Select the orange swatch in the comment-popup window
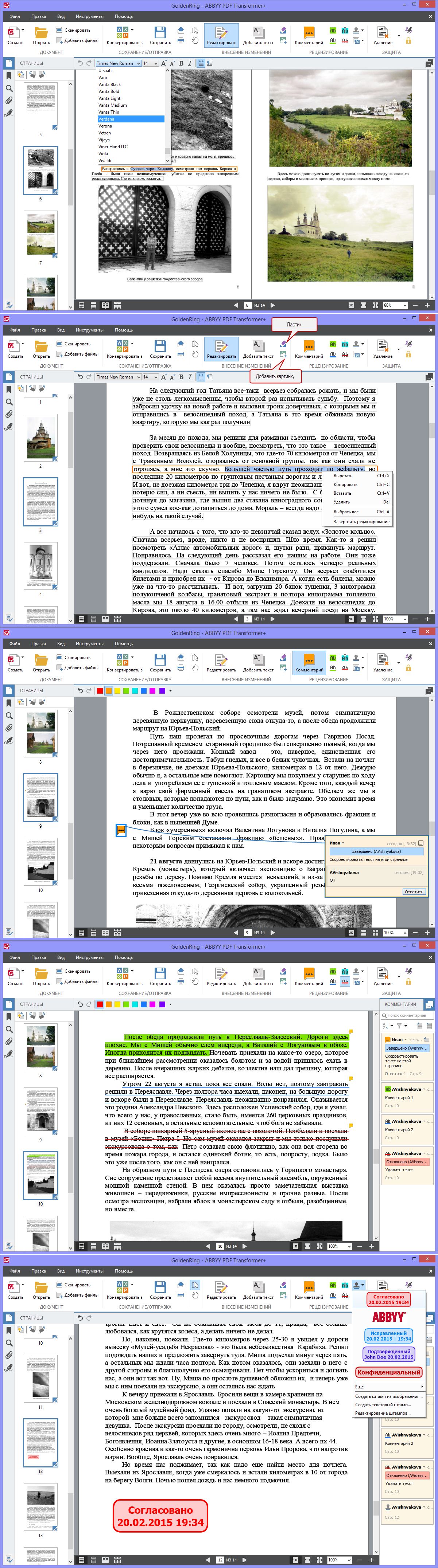The image size is (438, 1568). (108, 690)
